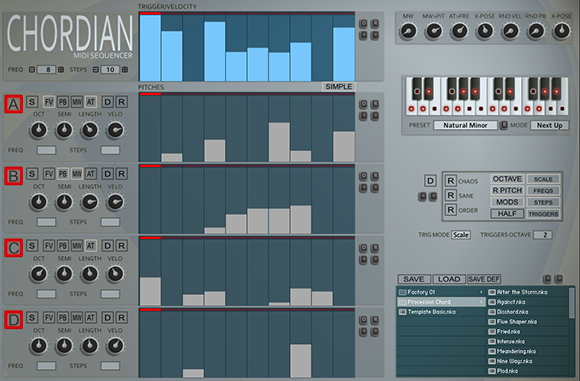
Task: Select the Against.nka preset file
Action: pyautogui.click(x=528, y=302)
